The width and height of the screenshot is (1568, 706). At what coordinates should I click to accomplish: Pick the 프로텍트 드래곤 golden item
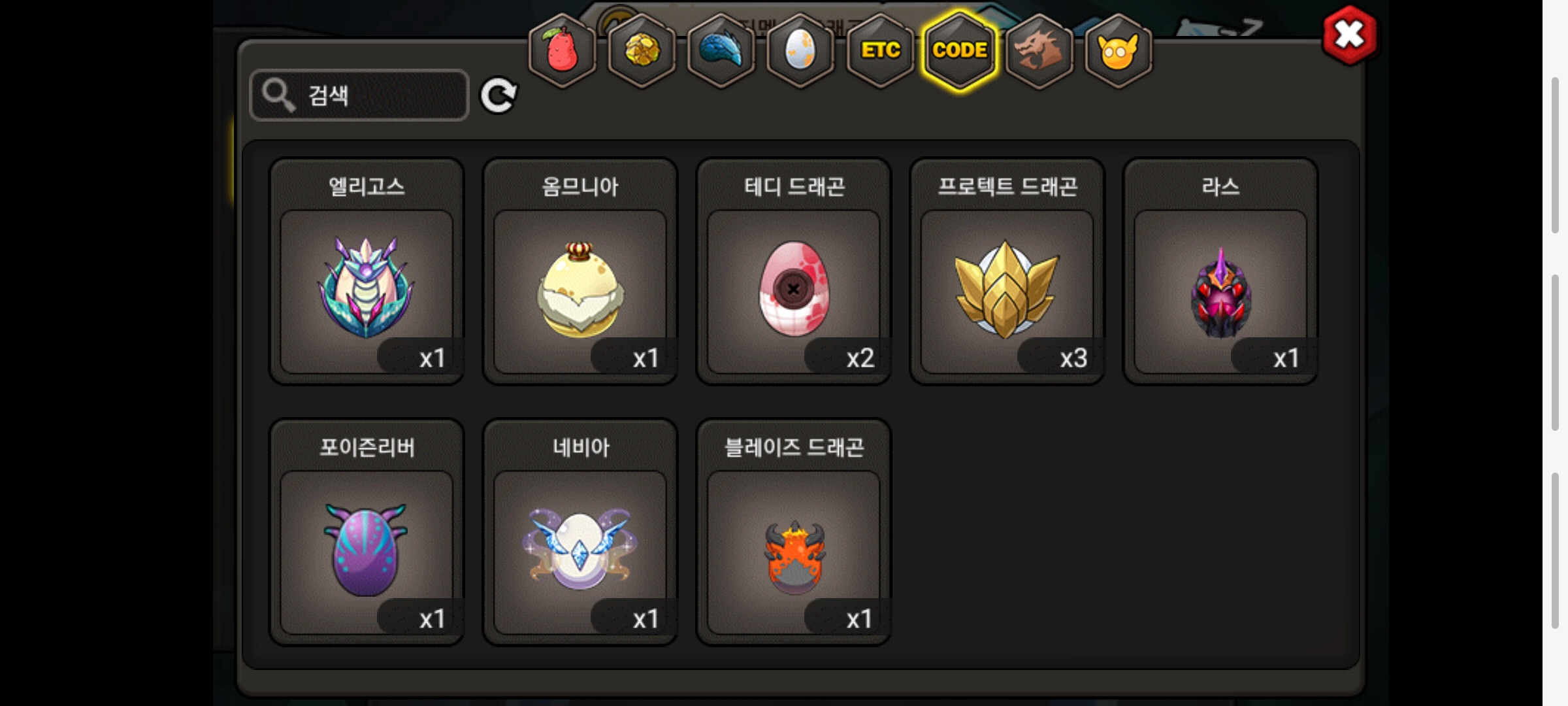pyautogui.click(x=1007, y=271)
